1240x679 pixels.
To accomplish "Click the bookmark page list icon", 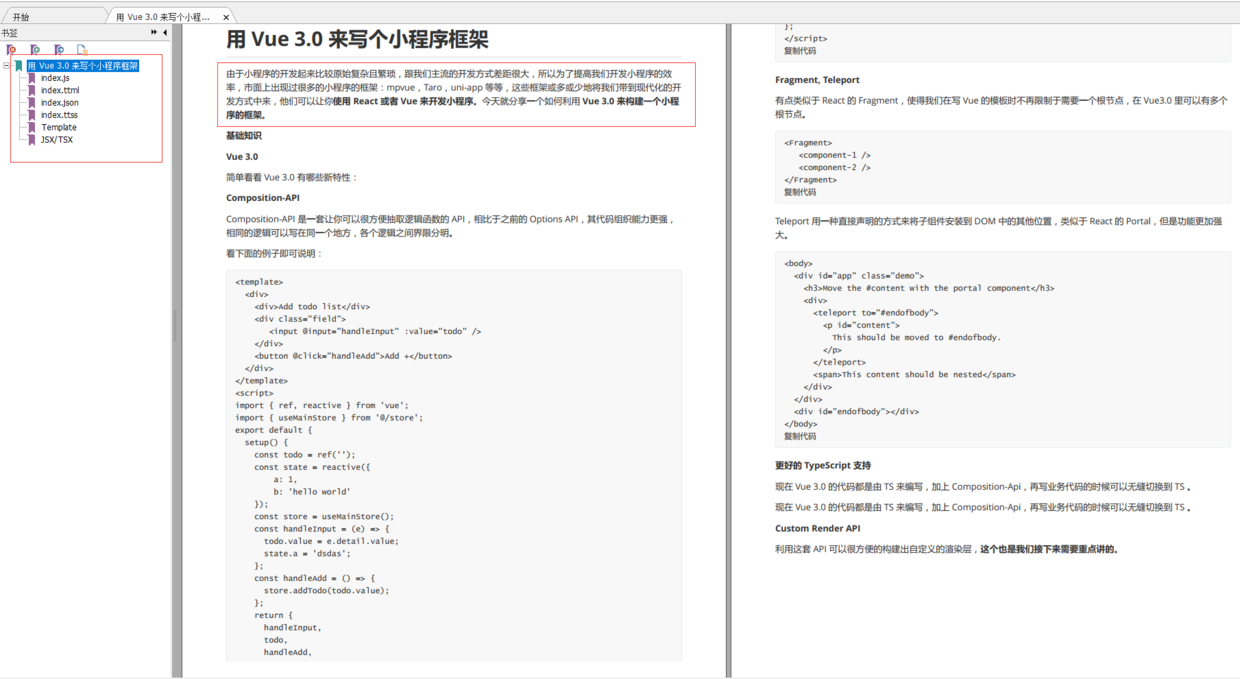I will point(82,49).
